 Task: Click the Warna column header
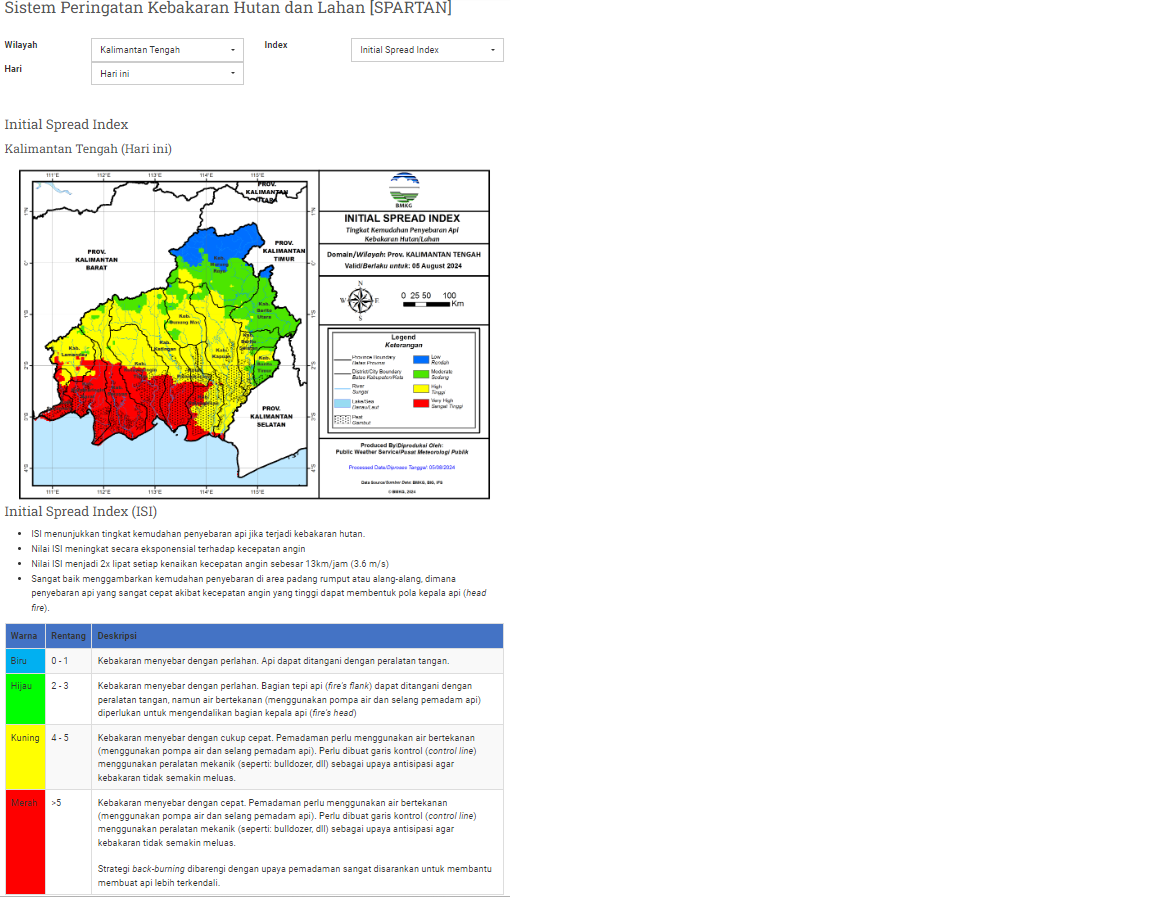pyautogui.click(x=25, y=636)
